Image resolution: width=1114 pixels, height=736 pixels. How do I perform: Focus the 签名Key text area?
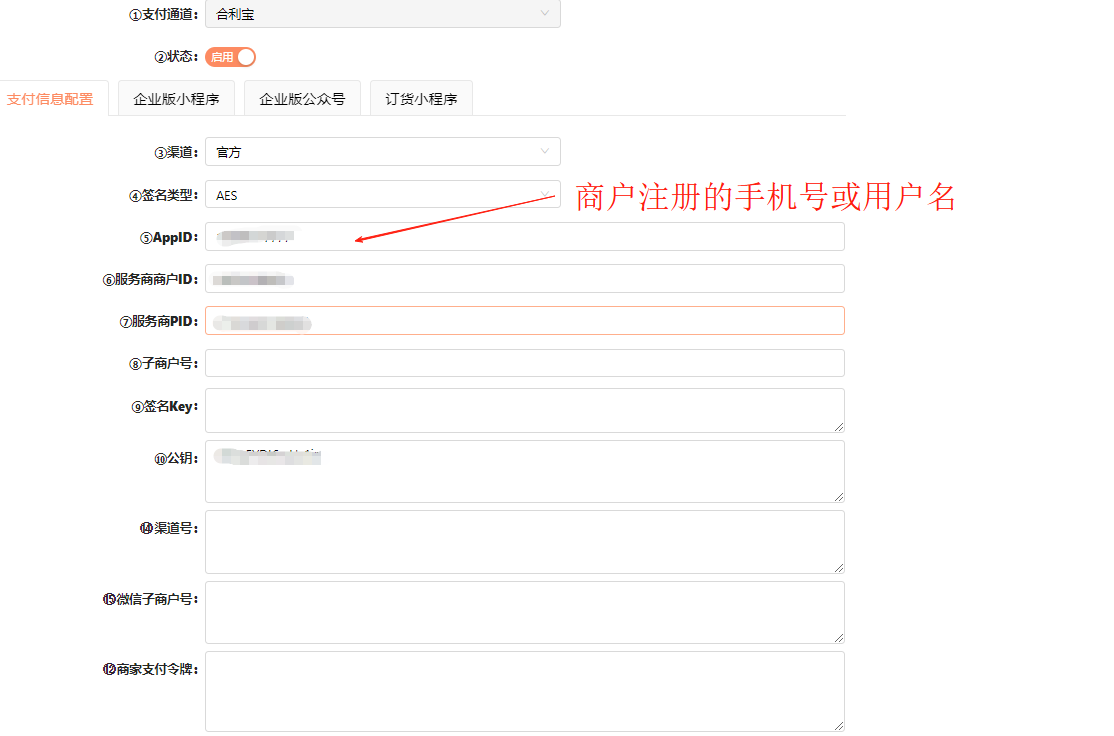[524, 410]
